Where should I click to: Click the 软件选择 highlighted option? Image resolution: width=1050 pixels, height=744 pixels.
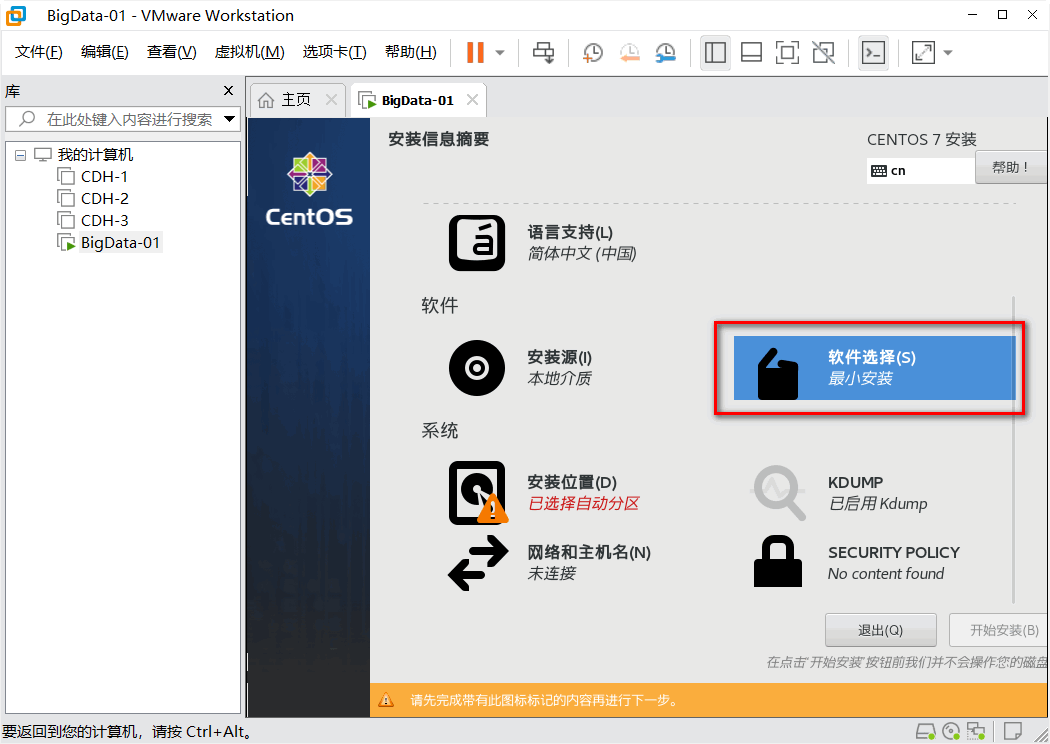click(x=870, y=368)
